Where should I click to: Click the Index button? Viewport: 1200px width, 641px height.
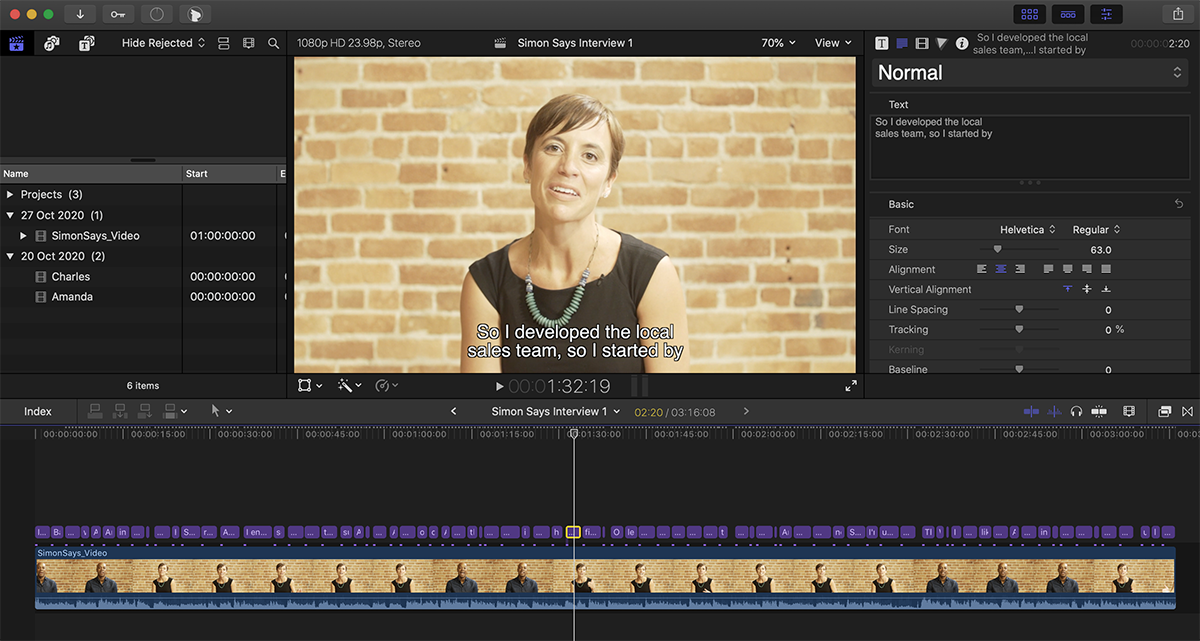click(x=37, y=410)
